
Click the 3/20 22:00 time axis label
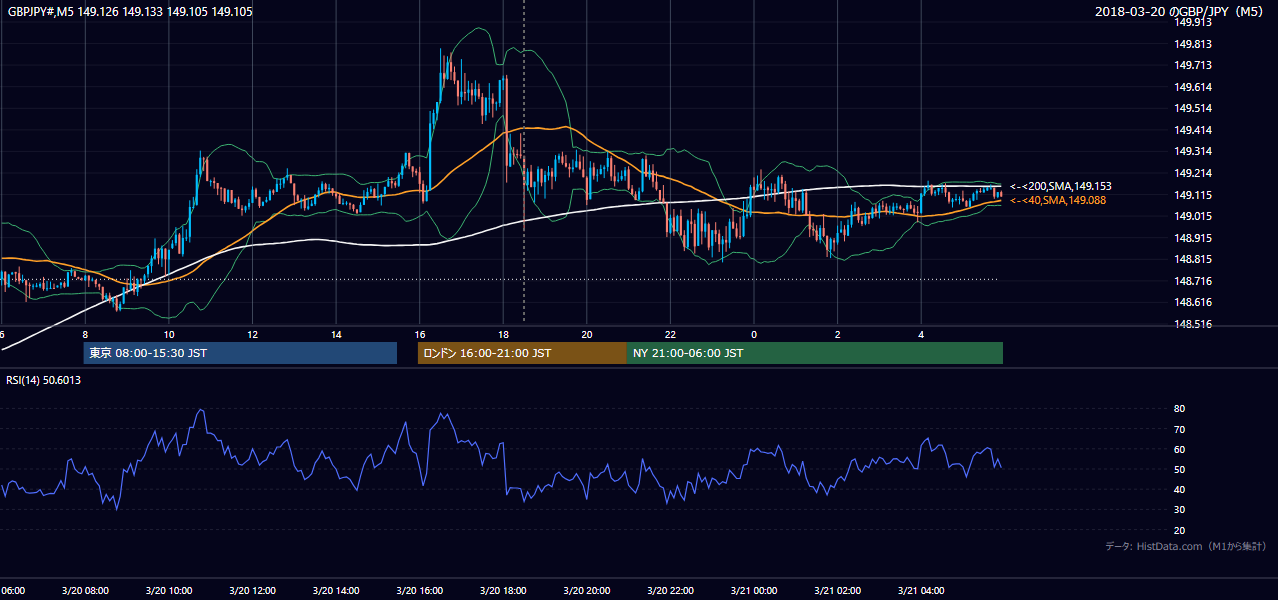(670, 590)
